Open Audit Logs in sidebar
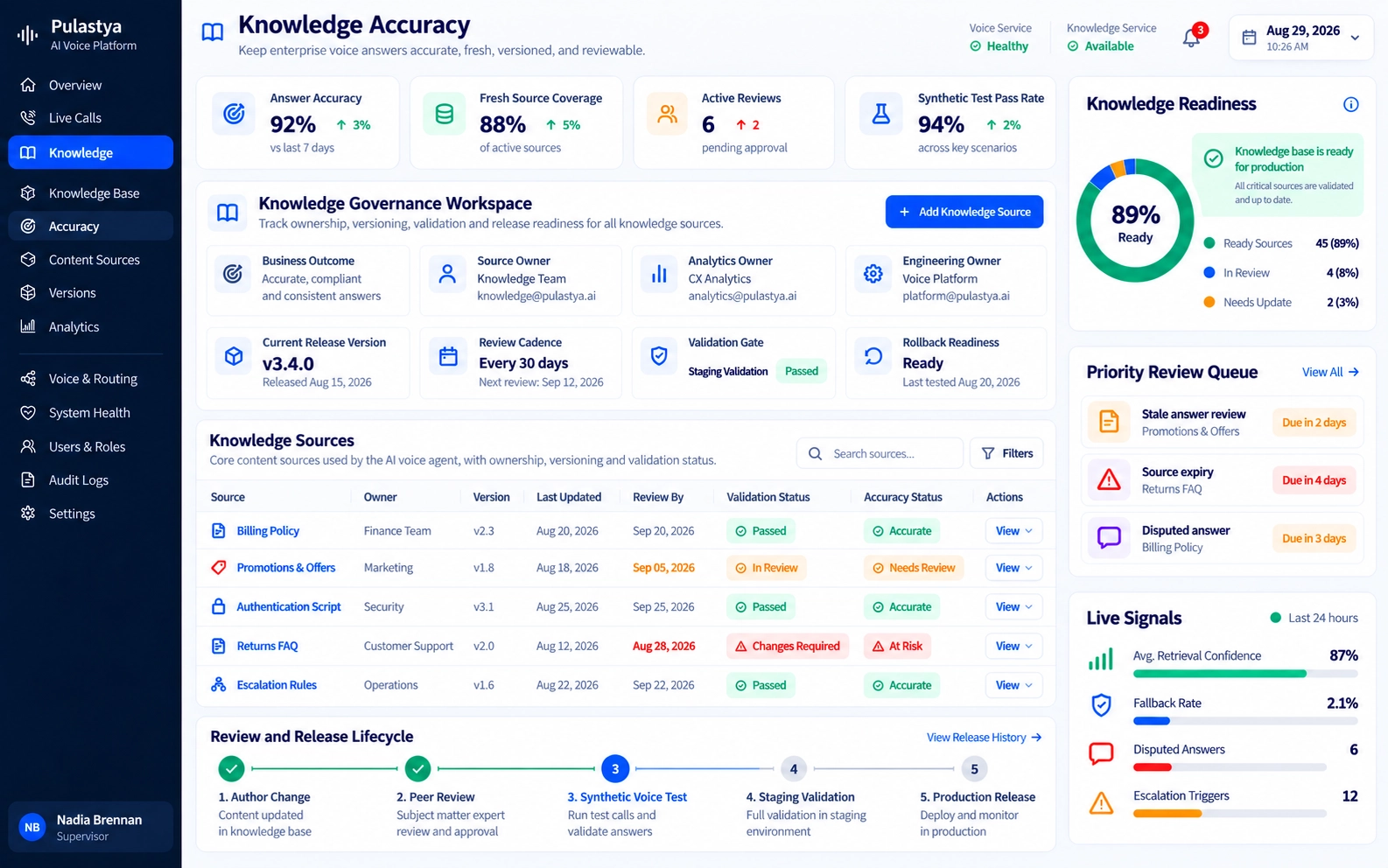This screenshot has width=1388, height=868. pyautogui.click(x=90, y=479)
